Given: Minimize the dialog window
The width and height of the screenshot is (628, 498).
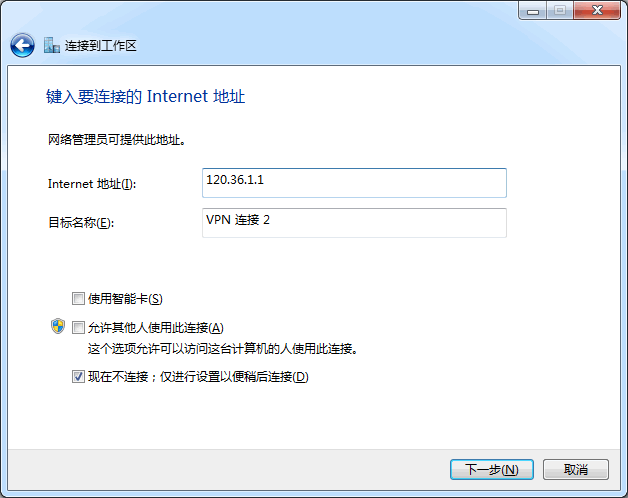Looking at the screenshot, I should click(x=533, y=11).
